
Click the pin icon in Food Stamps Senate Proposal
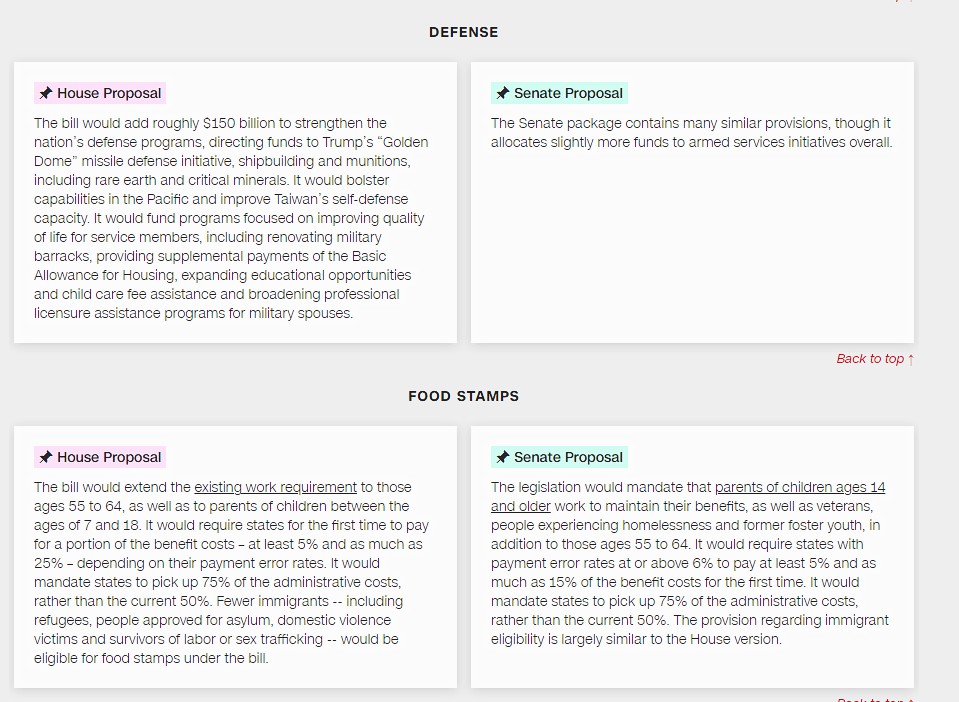(x=502, y=458)
